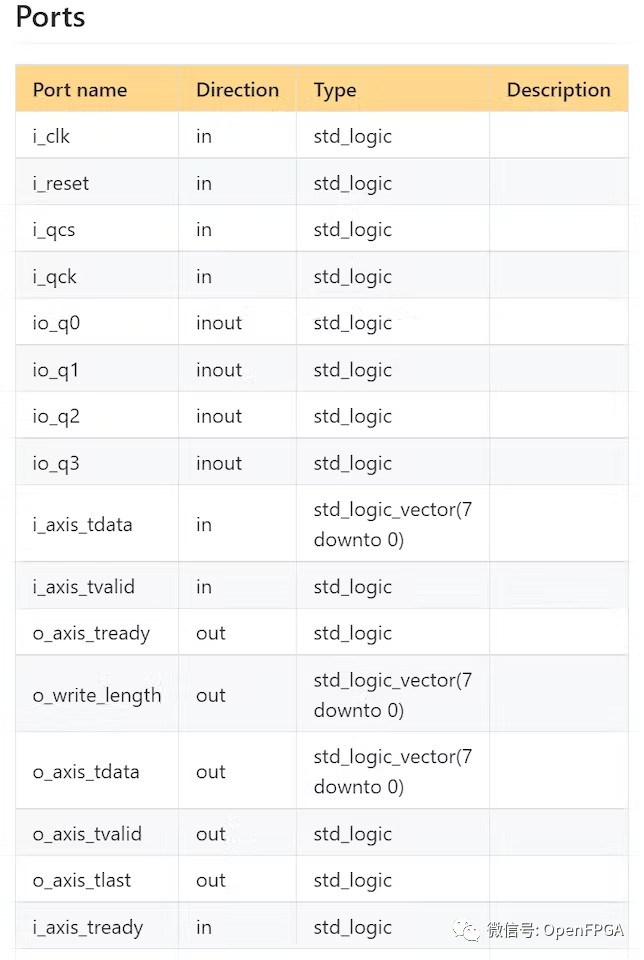Click the i_reset port name cell
This screenshot has width=644, height=960.
point(97,182)
